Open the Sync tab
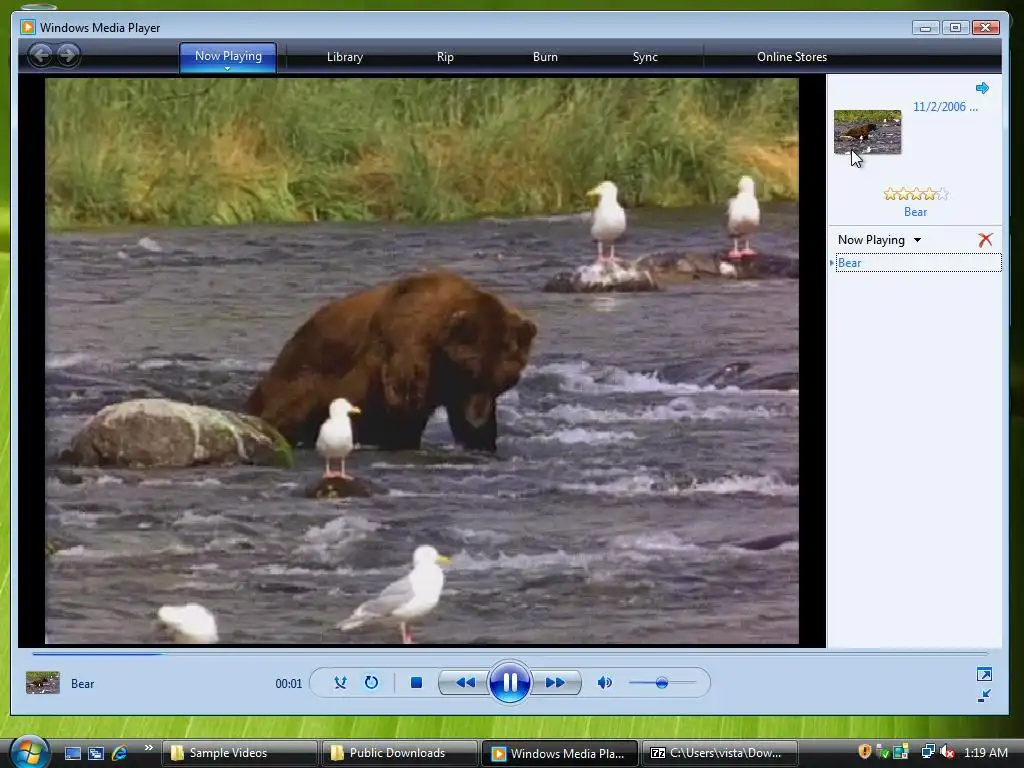 (x=645, y=57)
